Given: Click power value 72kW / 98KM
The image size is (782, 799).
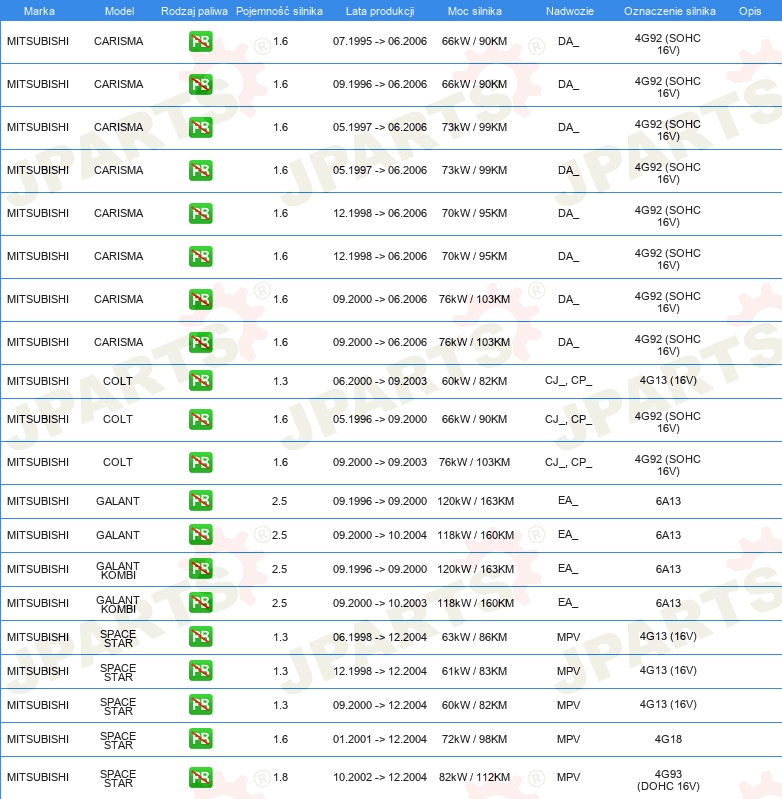Looking at the screenshot, I should click(474, 739).
